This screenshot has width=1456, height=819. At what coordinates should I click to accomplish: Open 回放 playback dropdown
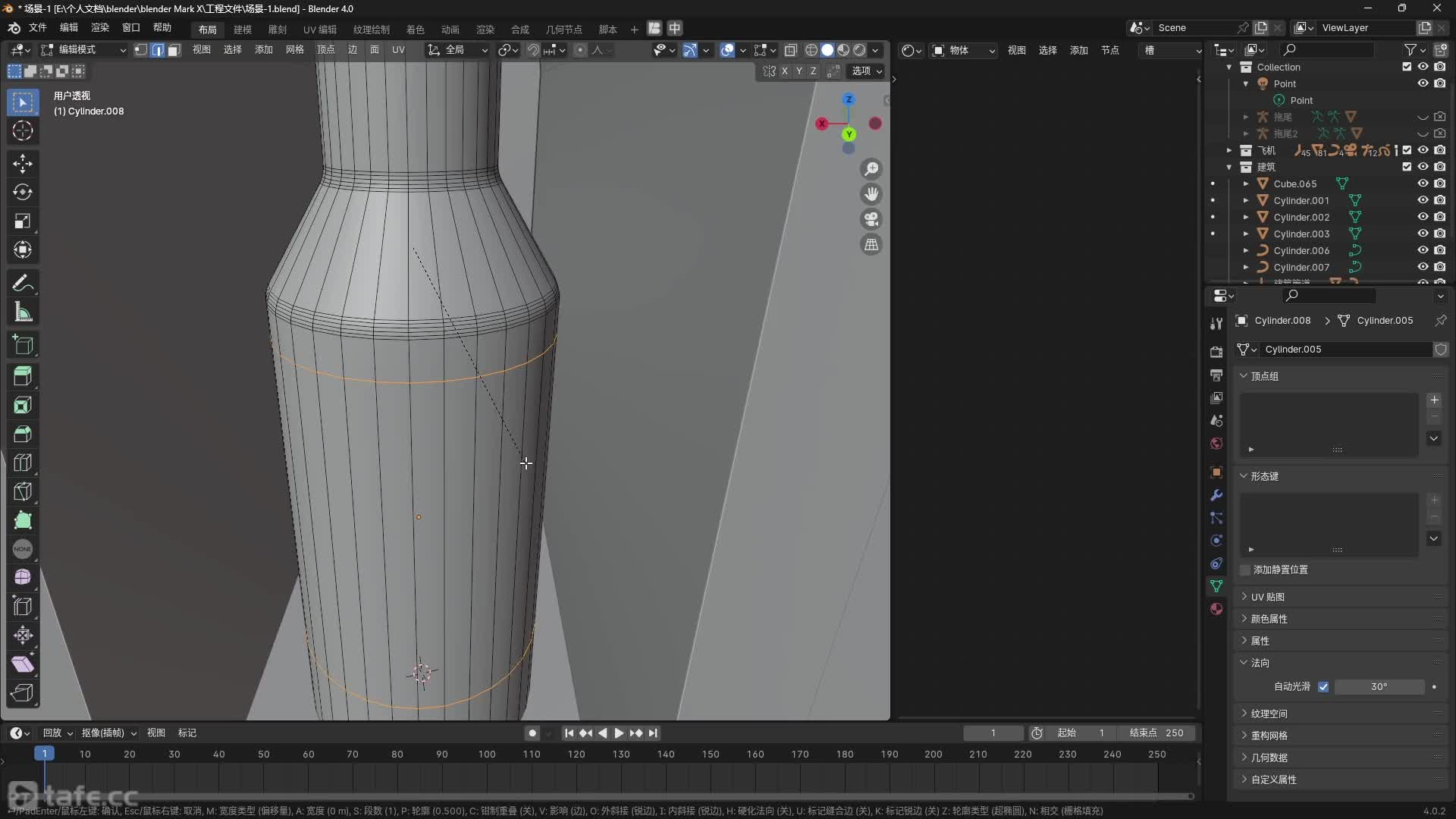tap(58, 733)
